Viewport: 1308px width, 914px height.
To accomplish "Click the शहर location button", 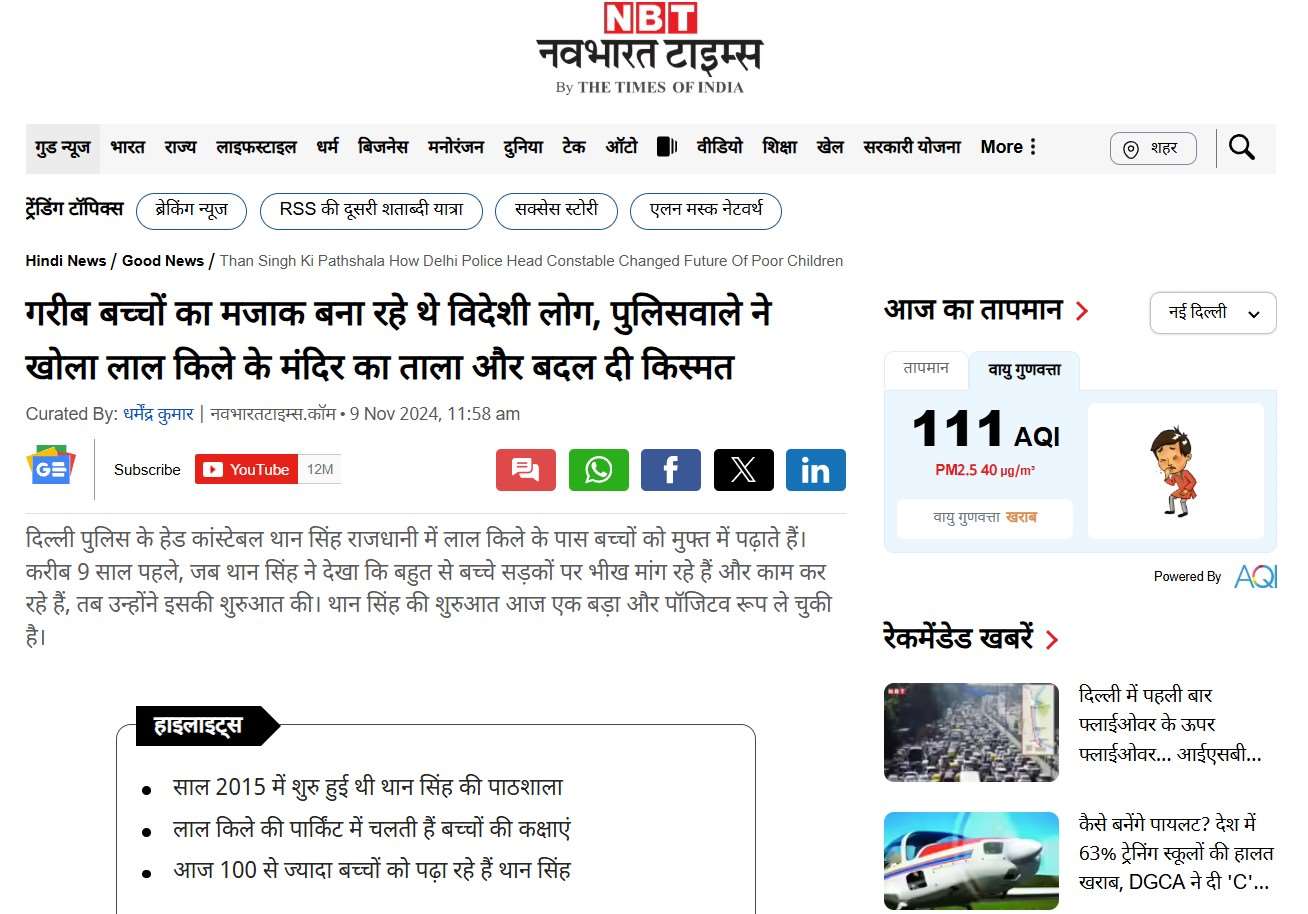I will 1153,147.
